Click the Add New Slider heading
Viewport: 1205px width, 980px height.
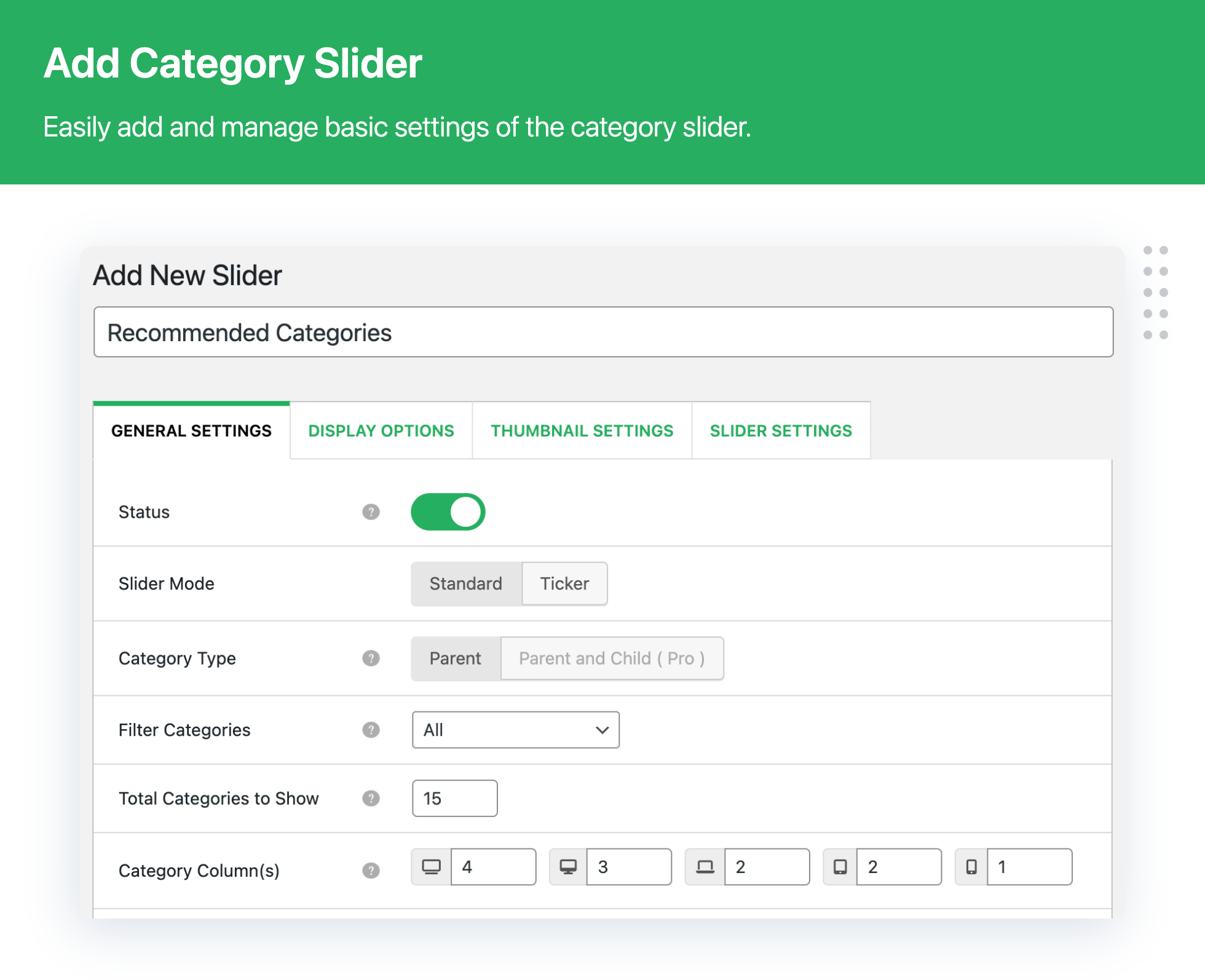[188, 275]
